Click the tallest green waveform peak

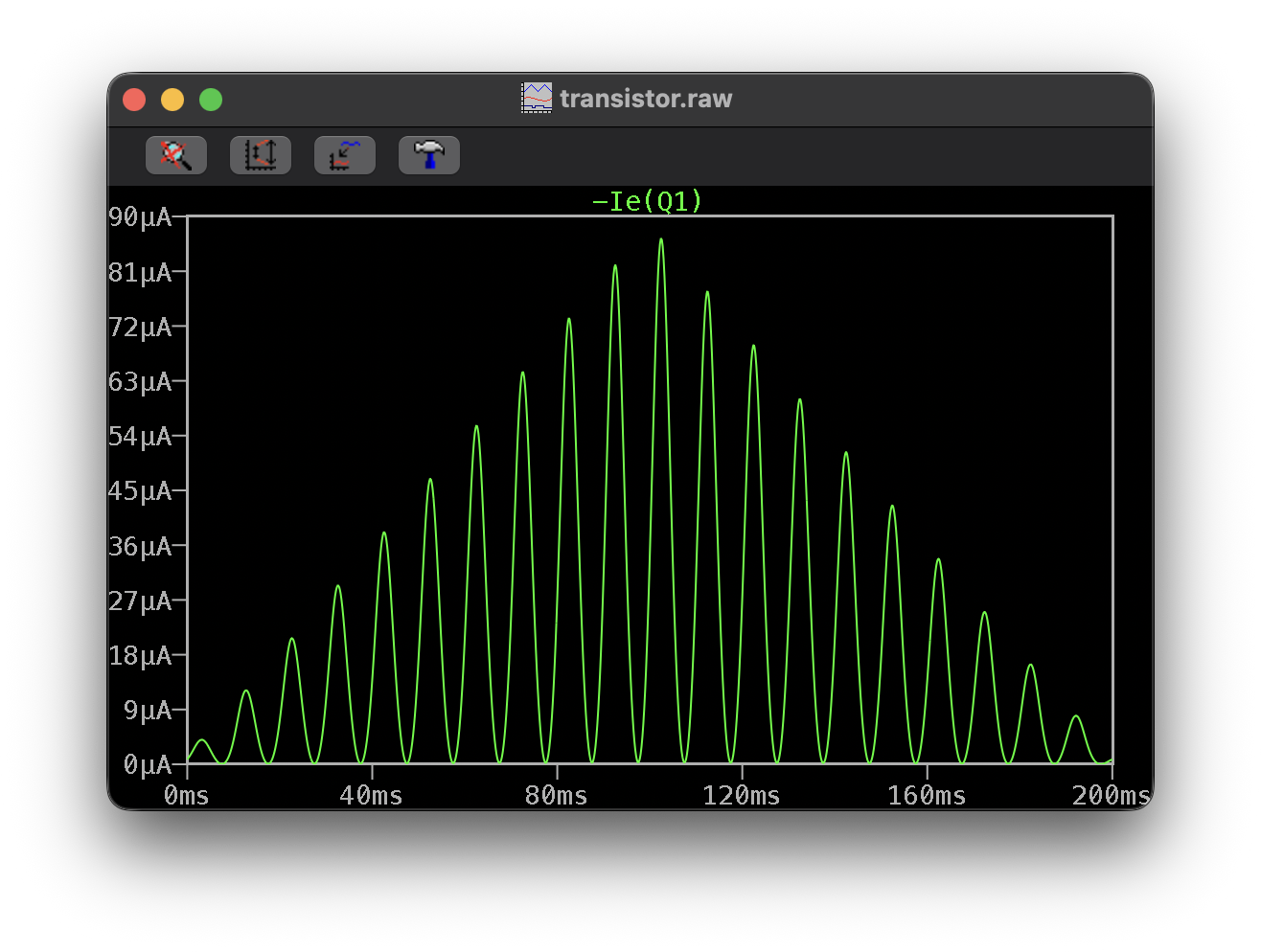661,240
